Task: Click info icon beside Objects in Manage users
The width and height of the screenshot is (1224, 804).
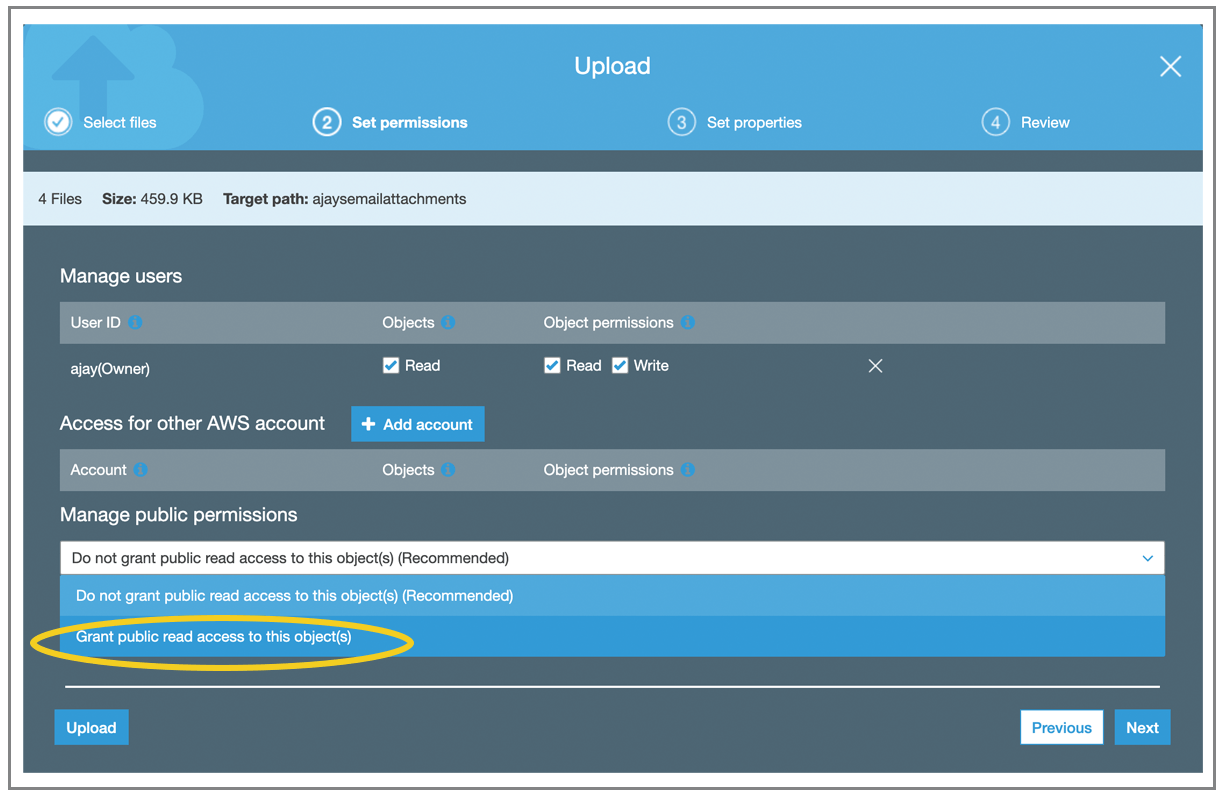Action: (448, 323)
